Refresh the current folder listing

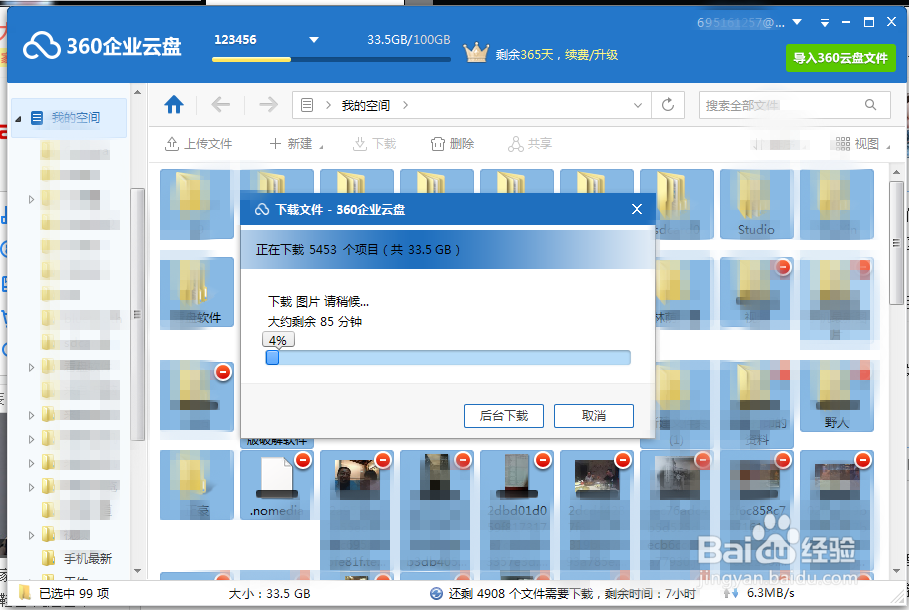668,105
